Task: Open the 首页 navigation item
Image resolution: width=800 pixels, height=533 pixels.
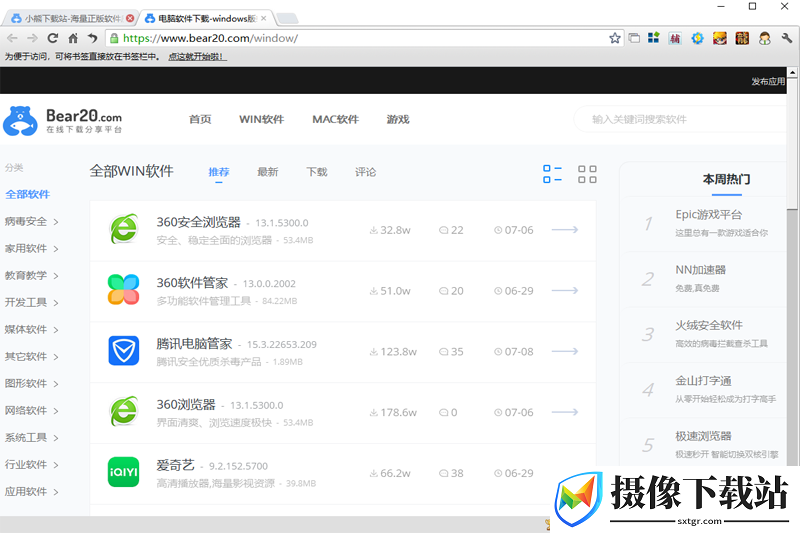Action: coord(200,119)
